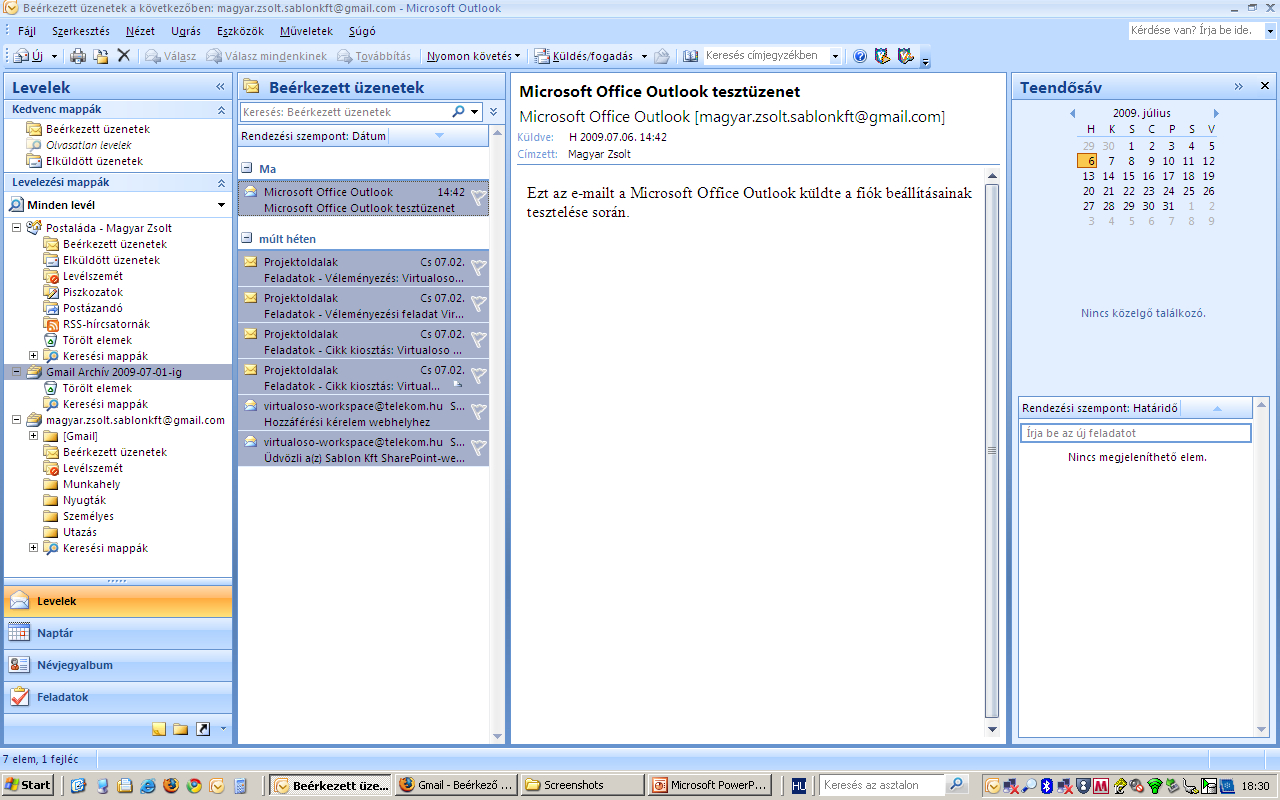Select the Levélszemét folder under Postaláda
This screenshot has height=800, width=1280.
point(93,276)
